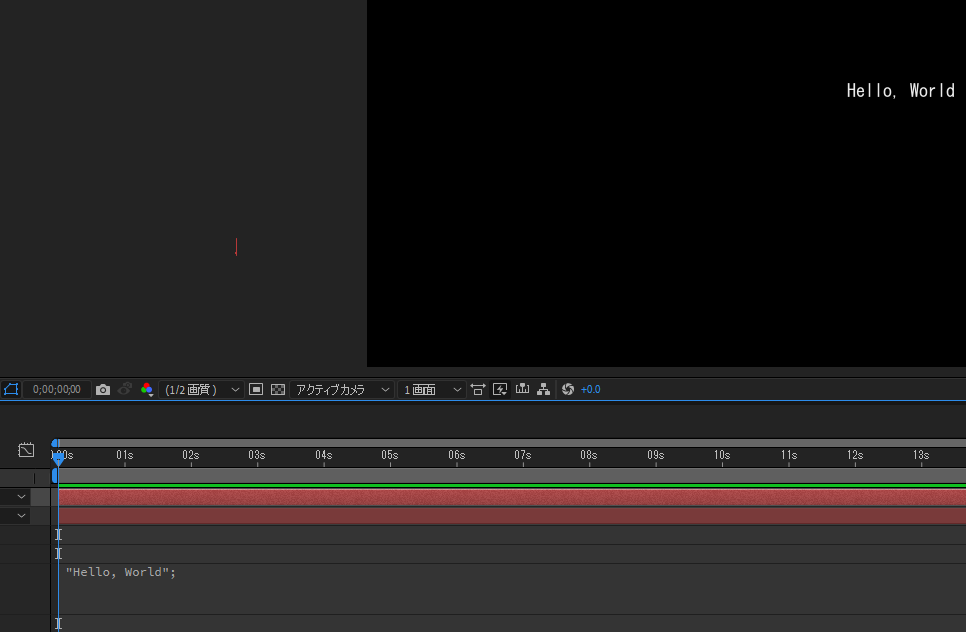This screenshot has height=632, width=966.
Task: Take a snapshot with the camera icon
Action: [x=103, y=389]
